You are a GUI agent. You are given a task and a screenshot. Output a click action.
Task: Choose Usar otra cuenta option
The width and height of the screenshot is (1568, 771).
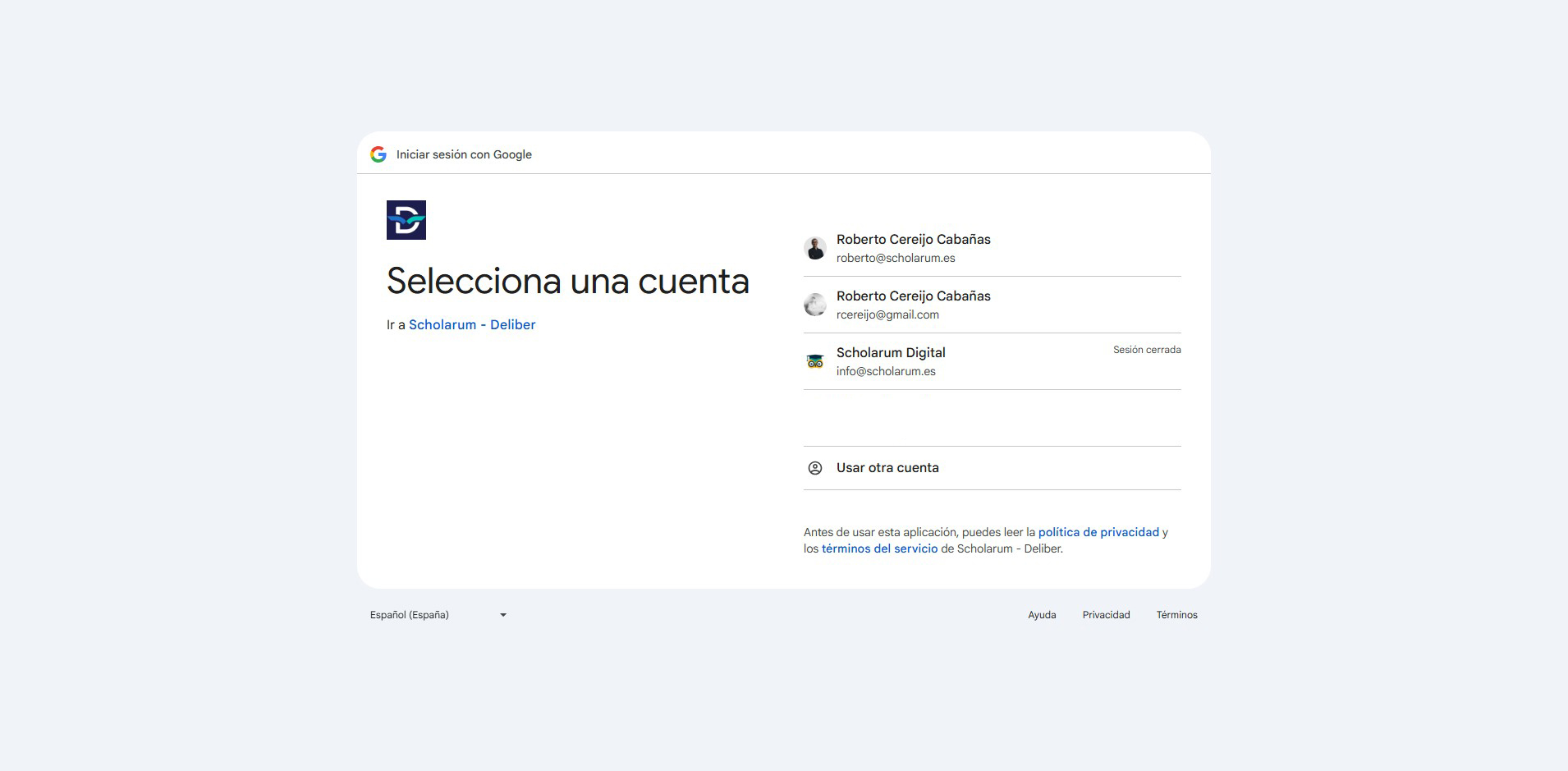[887, 467]
